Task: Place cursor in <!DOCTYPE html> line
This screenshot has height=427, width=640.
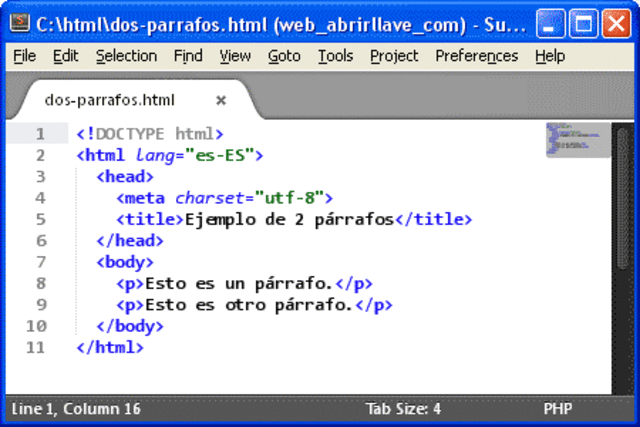Action: click(150, 134)
